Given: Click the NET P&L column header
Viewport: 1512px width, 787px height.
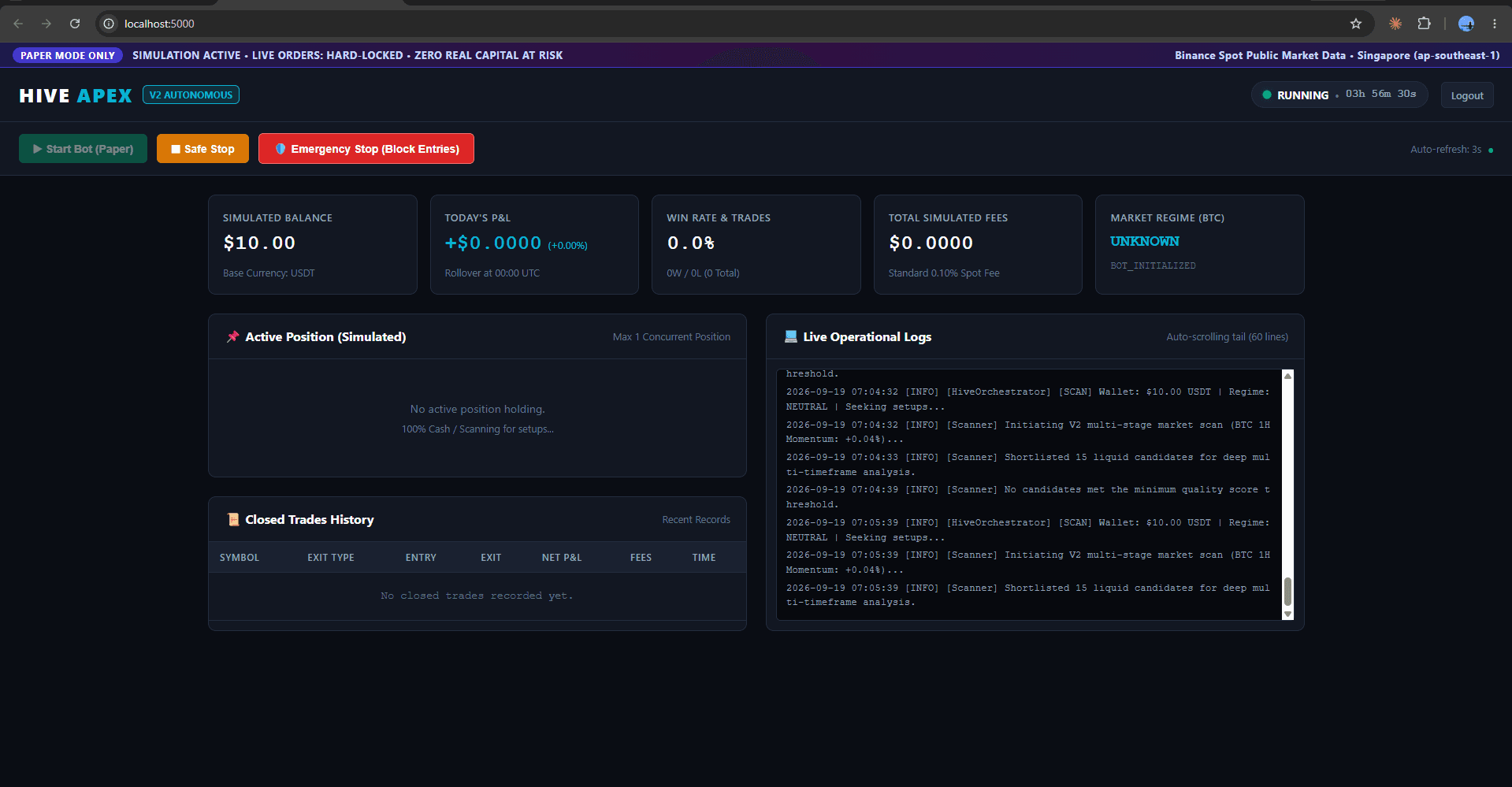Looking at the screenshot, I should coord(562,558).
